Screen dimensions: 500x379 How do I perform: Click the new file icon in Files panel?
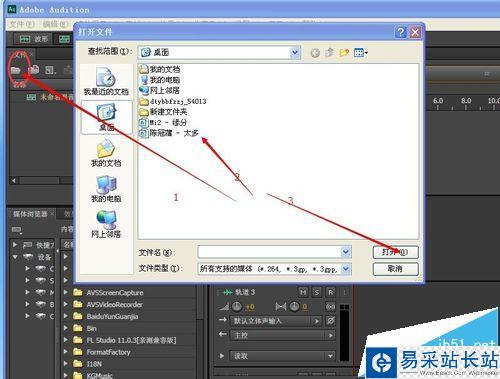coord(50,70)
